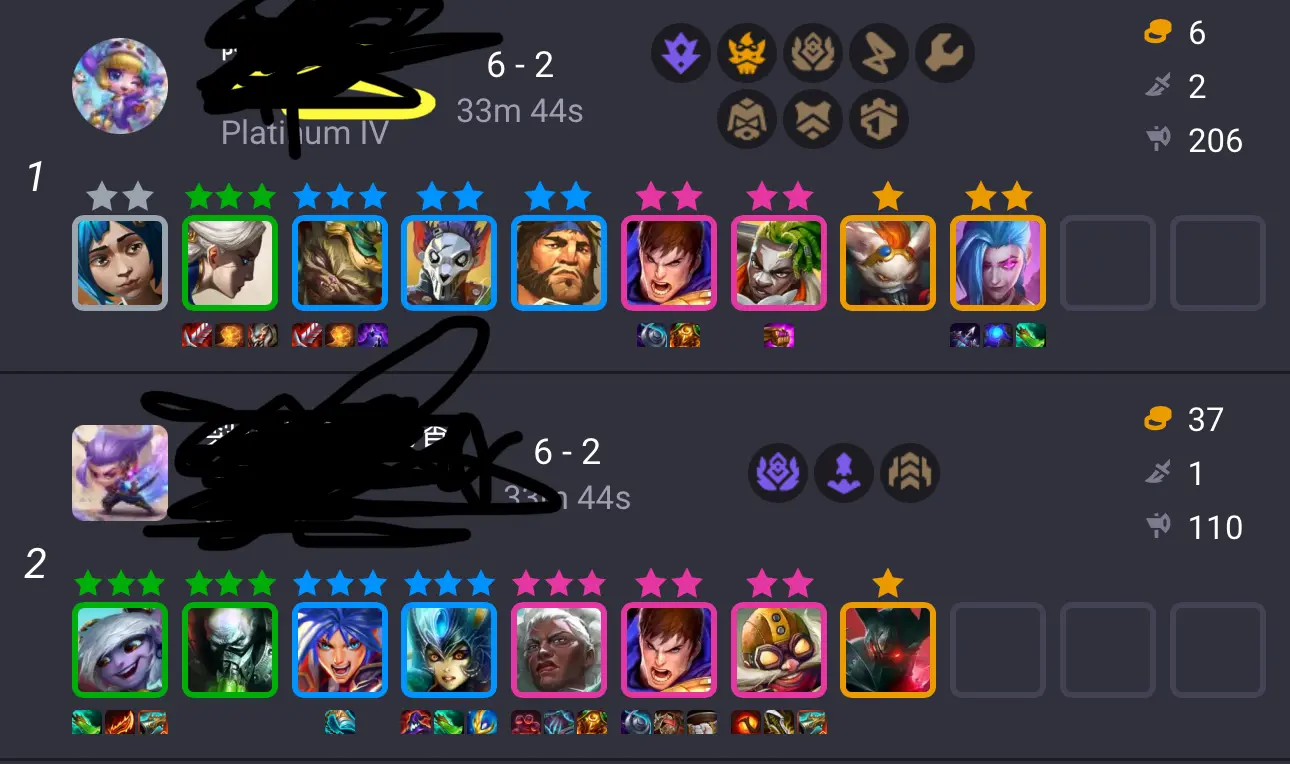Click the wrench trait icon for first-place player
The image size is (1290, 764).
[945, 52]
